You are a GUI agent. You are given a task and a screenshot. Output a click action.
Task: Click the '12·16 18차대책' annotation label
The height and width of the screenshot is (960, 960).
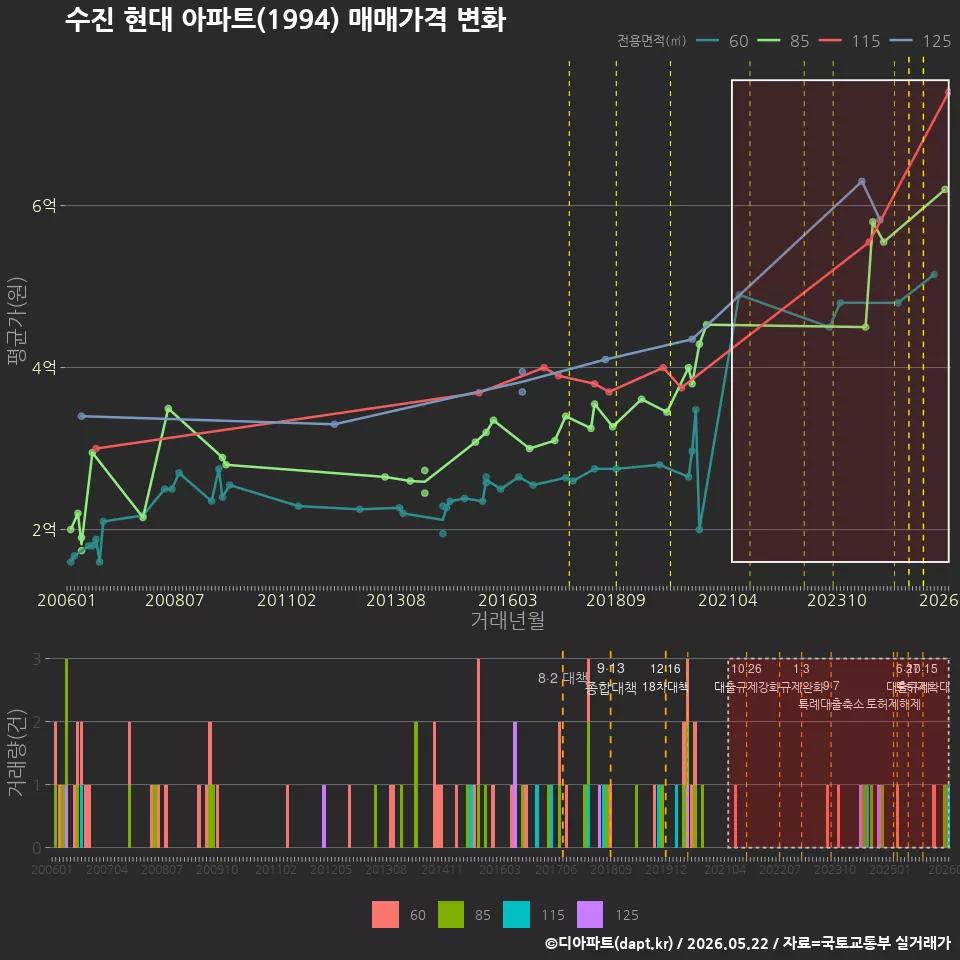tap(665, 678)
